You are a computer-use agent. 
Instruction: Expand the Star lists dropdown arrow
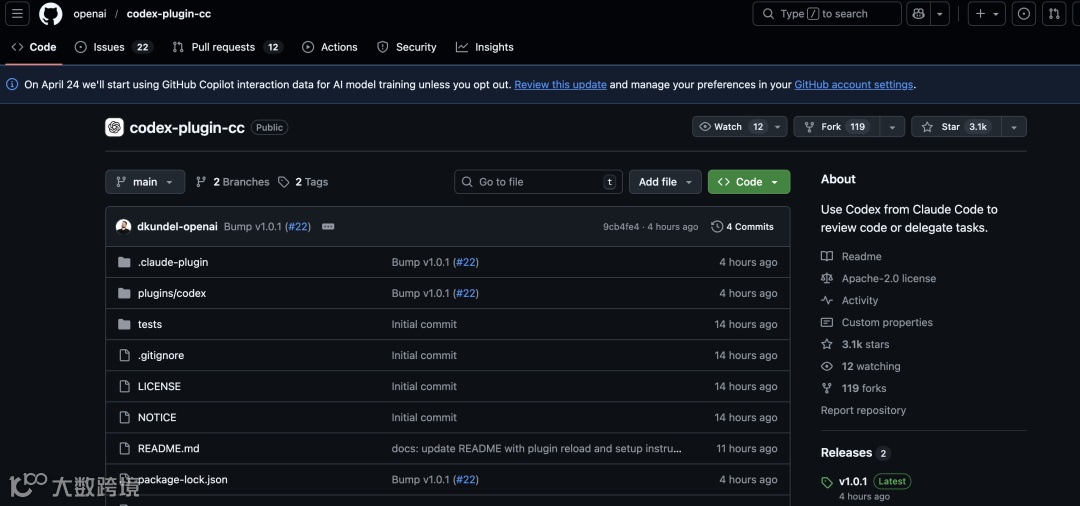pyautogui.click(x=1014, y=127)
